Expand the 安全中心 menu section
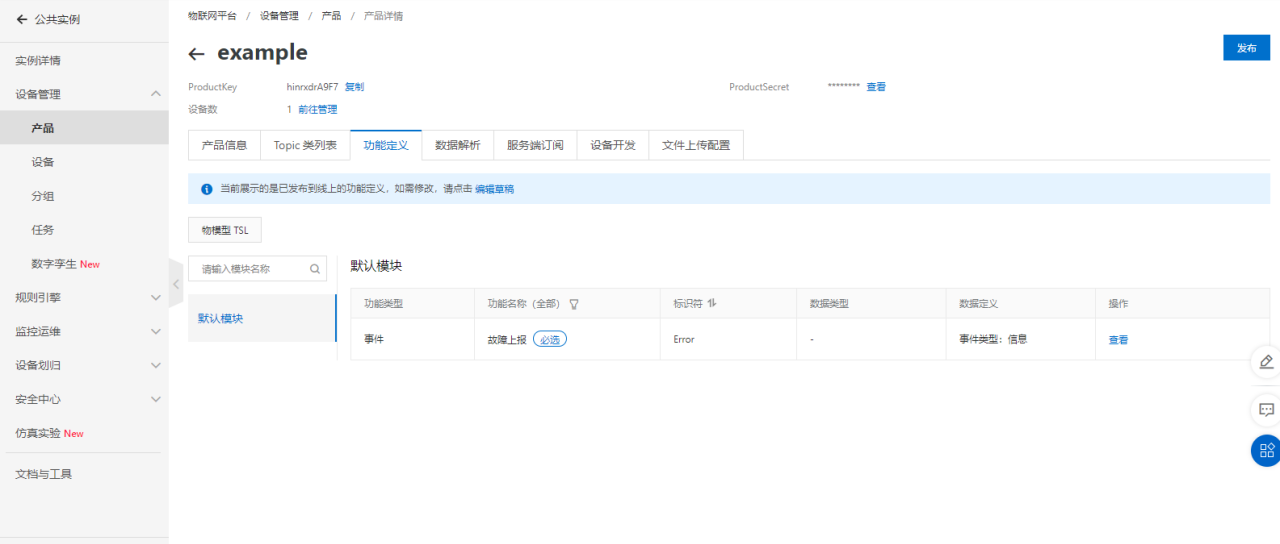 coord(155,399)
